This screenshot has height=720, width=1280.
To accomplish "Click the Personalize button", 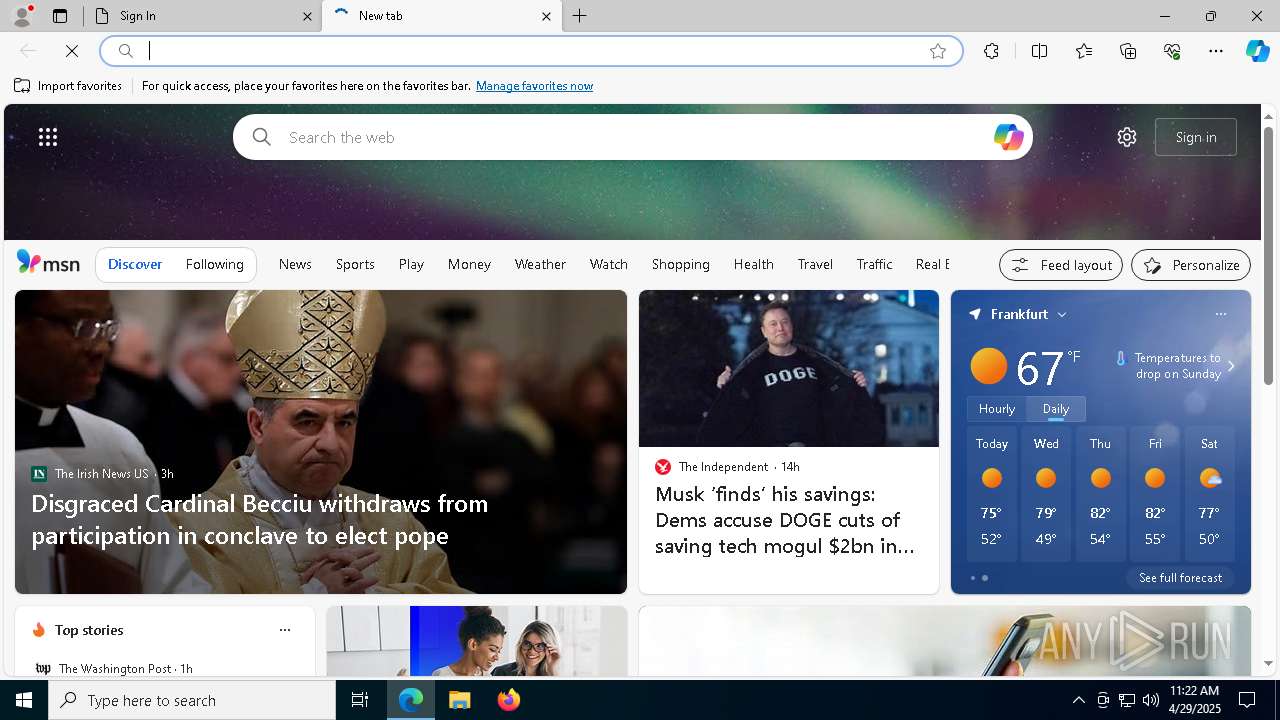I will point(1191,265).
